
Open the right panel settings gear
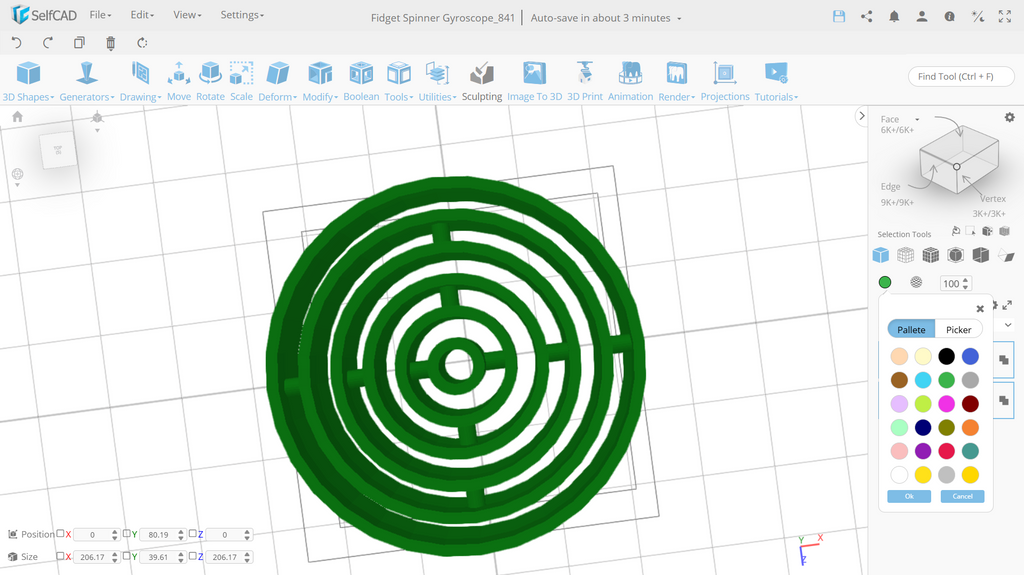tap(1010, 117)
